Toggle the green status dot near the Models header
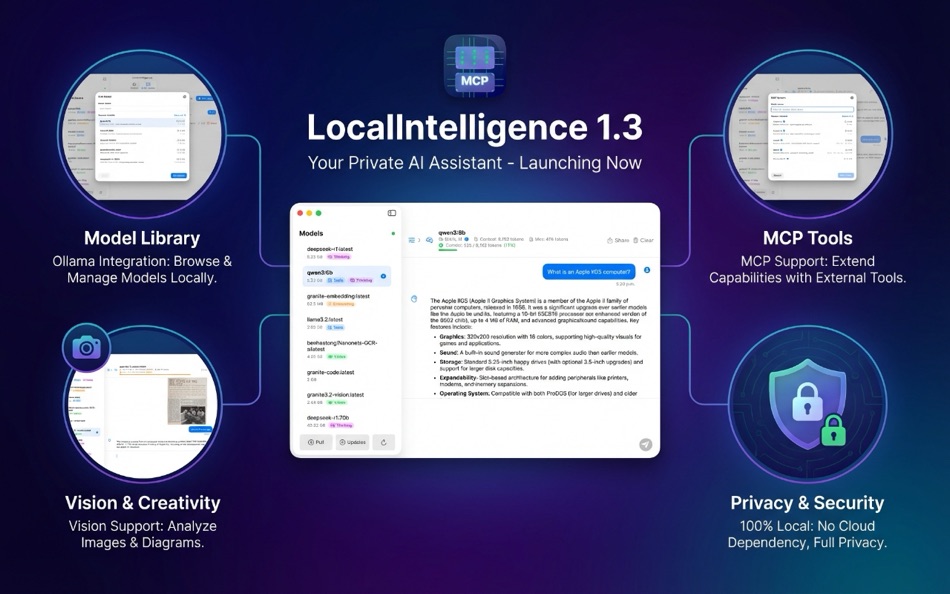The width and height of the screenshot is (950, 594). tap(394, 233)
